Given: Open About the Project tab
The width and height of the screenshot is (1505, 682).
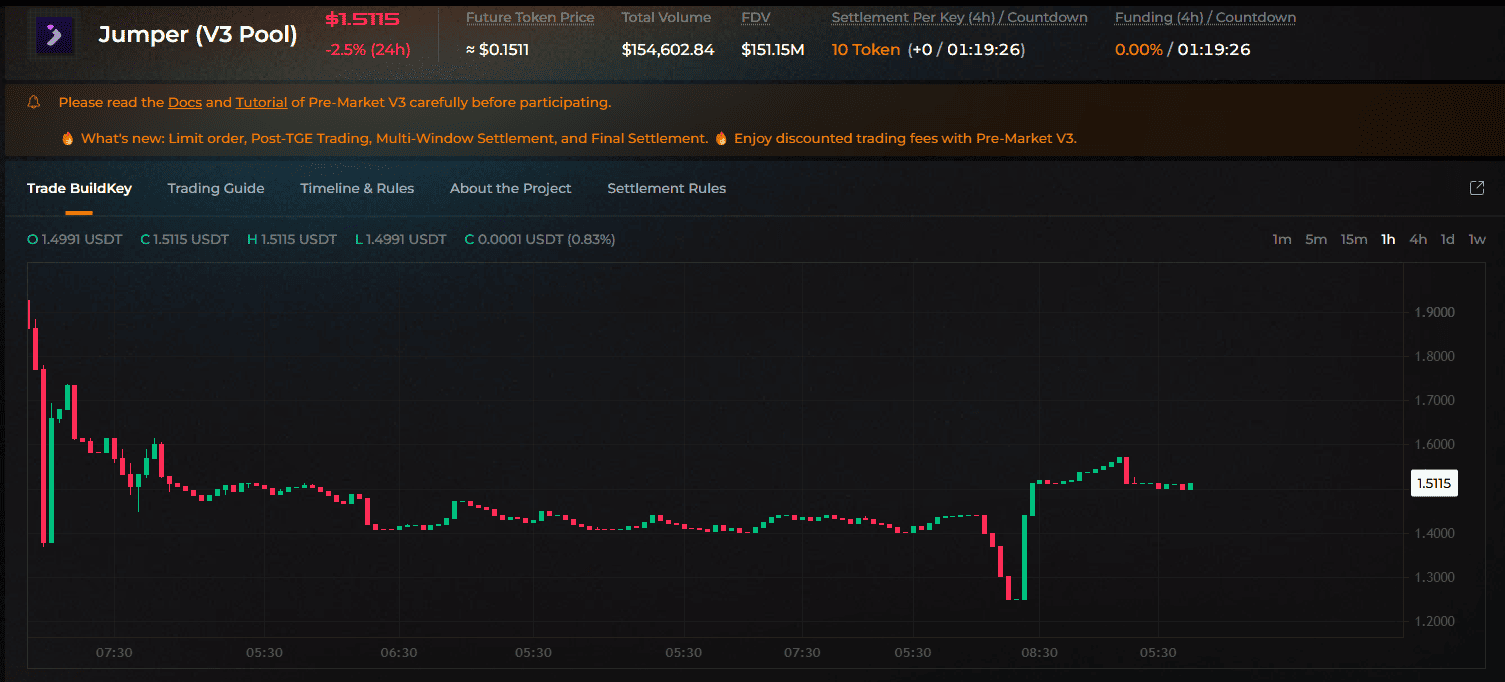Looking at the screenshot, I should click(511, 188).
